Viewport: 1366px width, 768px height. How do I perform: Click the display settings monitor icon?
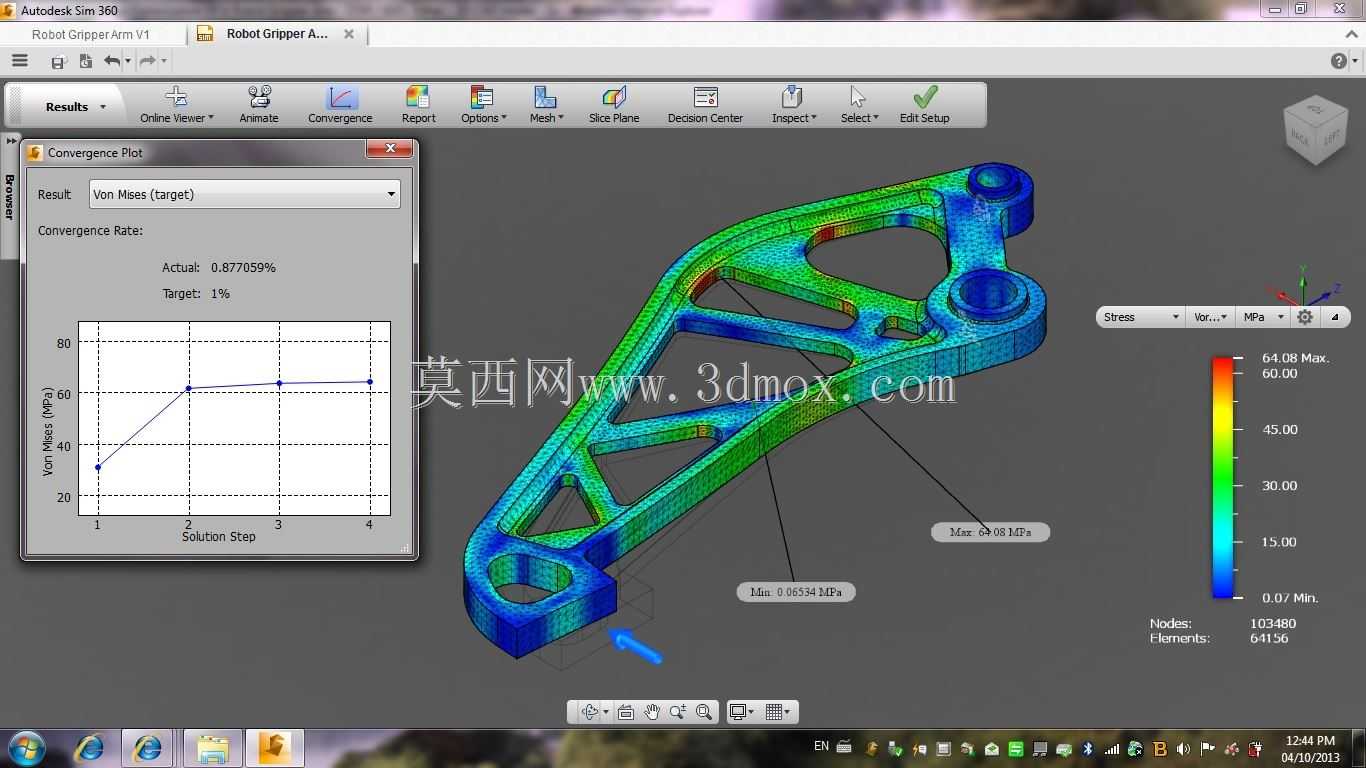[739, 712]
